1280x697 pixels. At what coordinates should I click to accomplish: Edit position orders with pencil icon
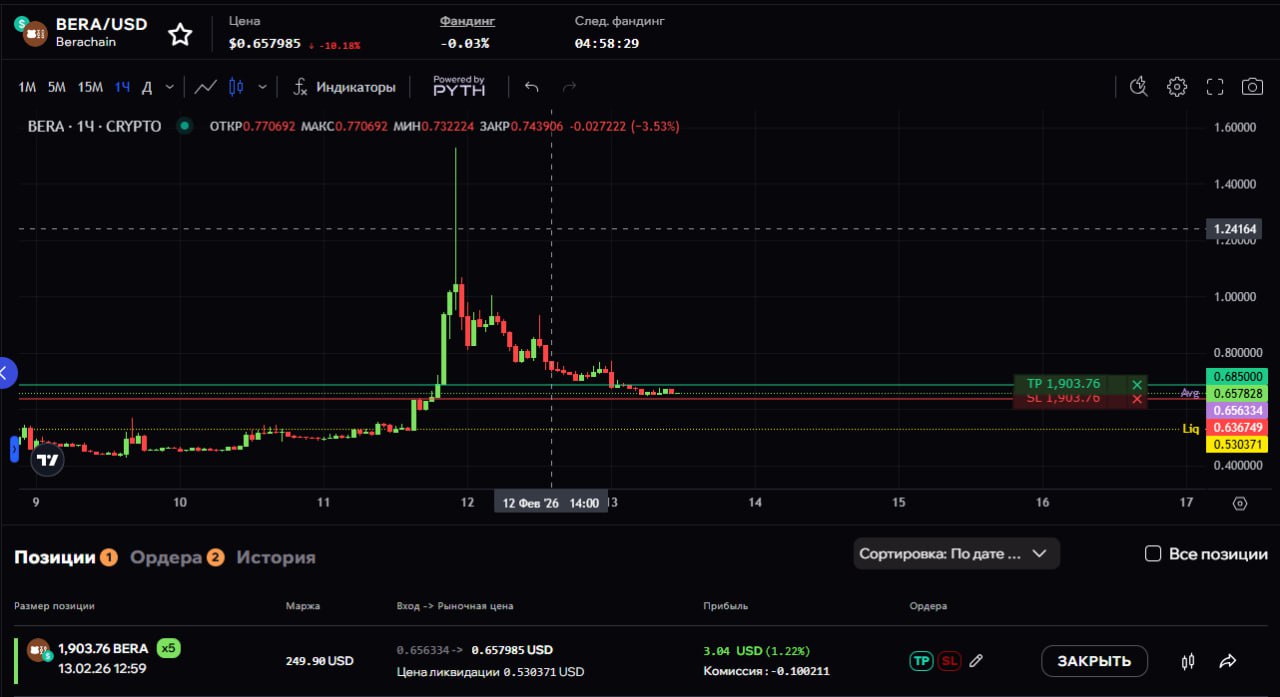click(x=977, y=660)
